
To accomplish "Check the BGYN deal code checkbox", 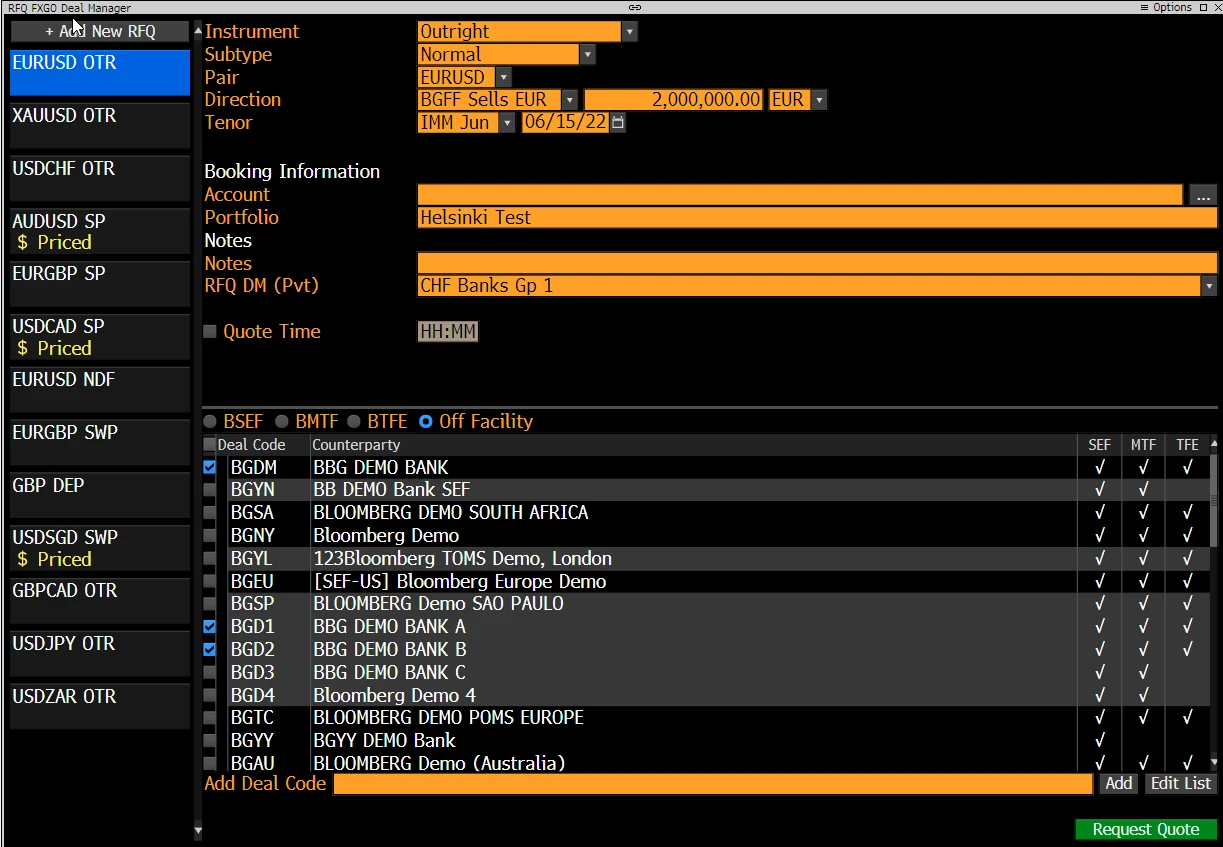I will point(209,490).
